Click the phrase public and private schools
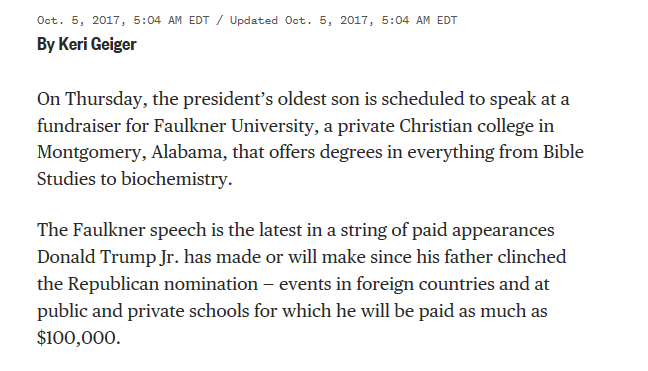The width and height of the screenshot is (648, 371). 143,311
